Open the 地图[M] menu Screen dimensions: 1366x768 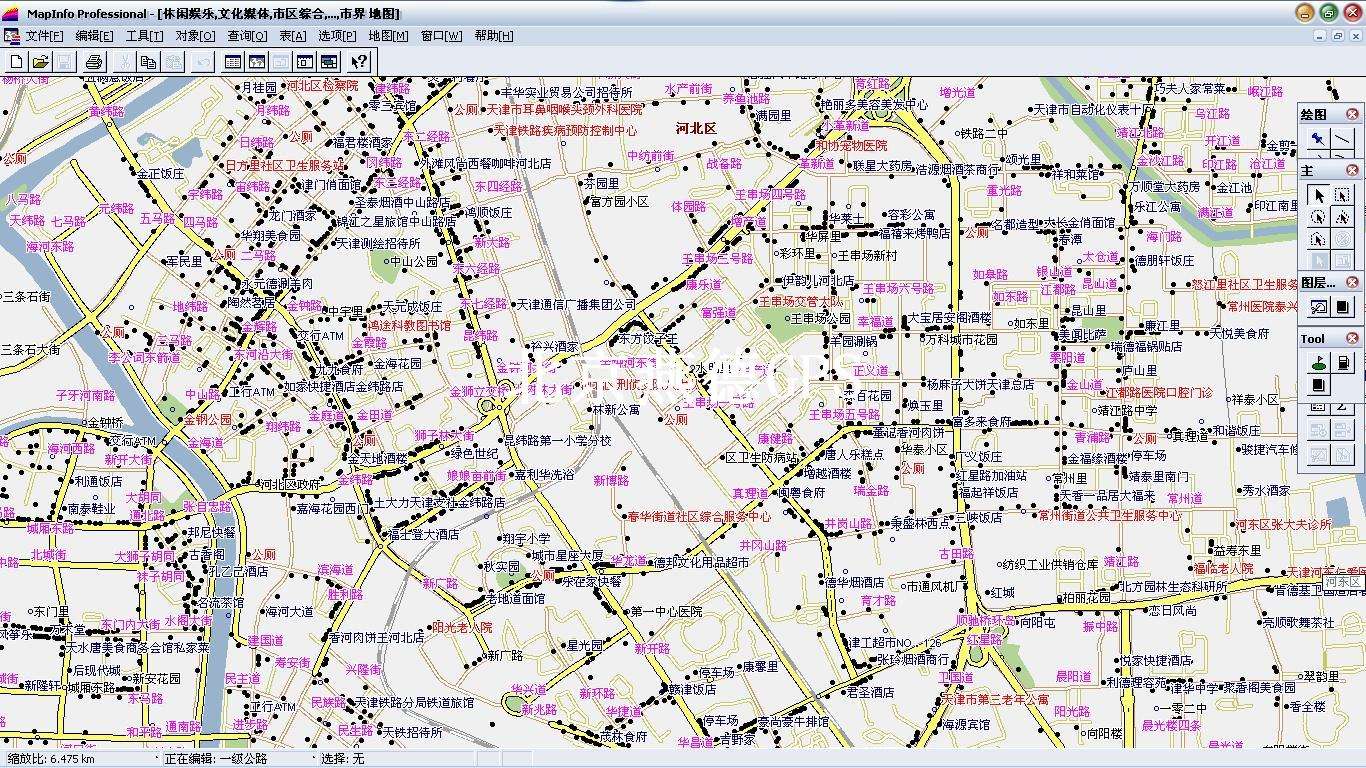pos(388,36)
